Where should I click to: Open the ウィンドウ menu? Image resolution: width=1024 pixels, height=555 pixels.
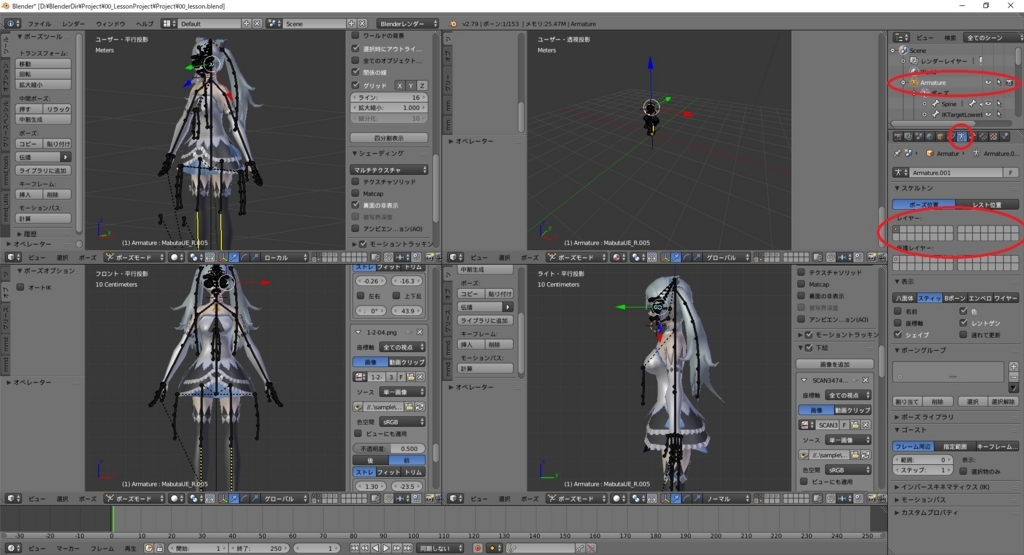point(110,24)
